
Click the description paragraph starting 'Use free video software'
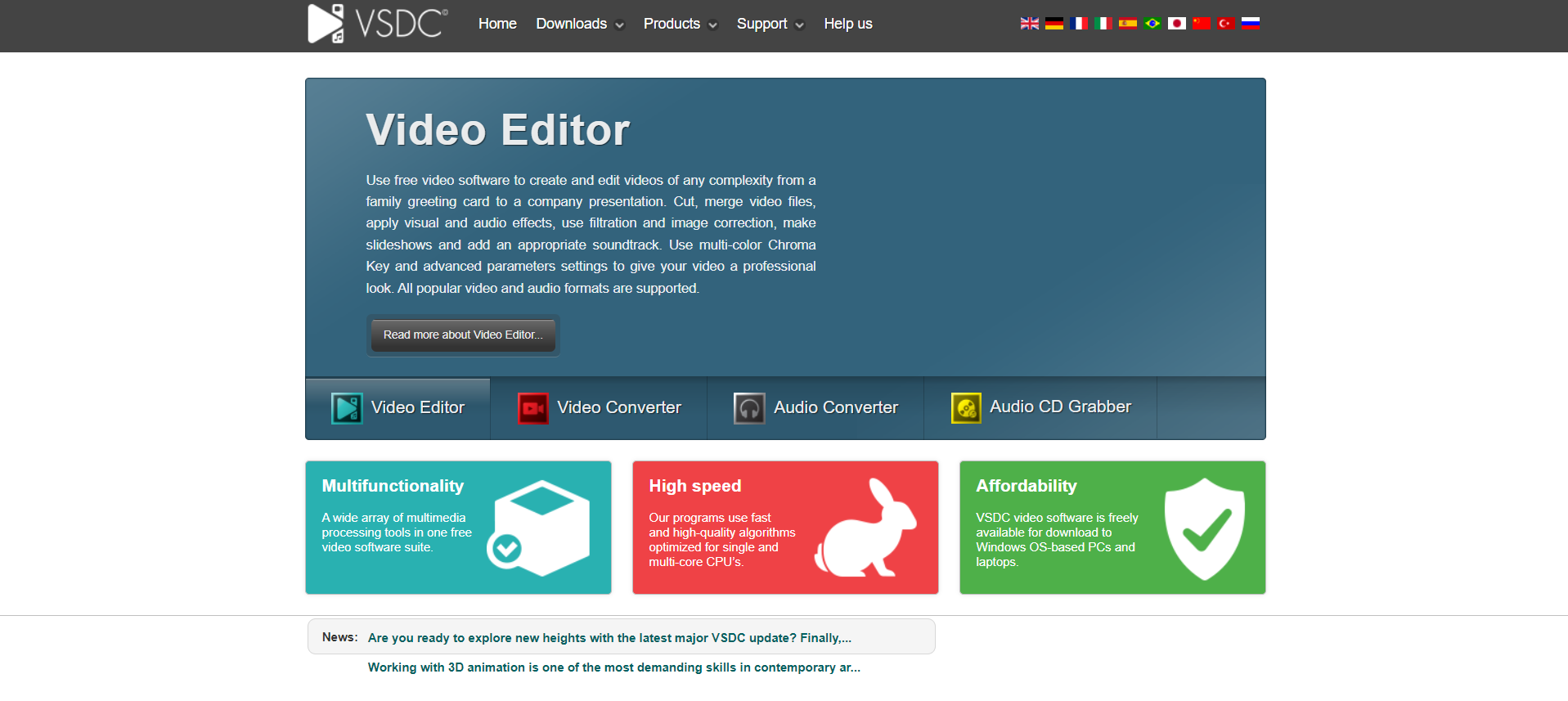pos(591,234)
